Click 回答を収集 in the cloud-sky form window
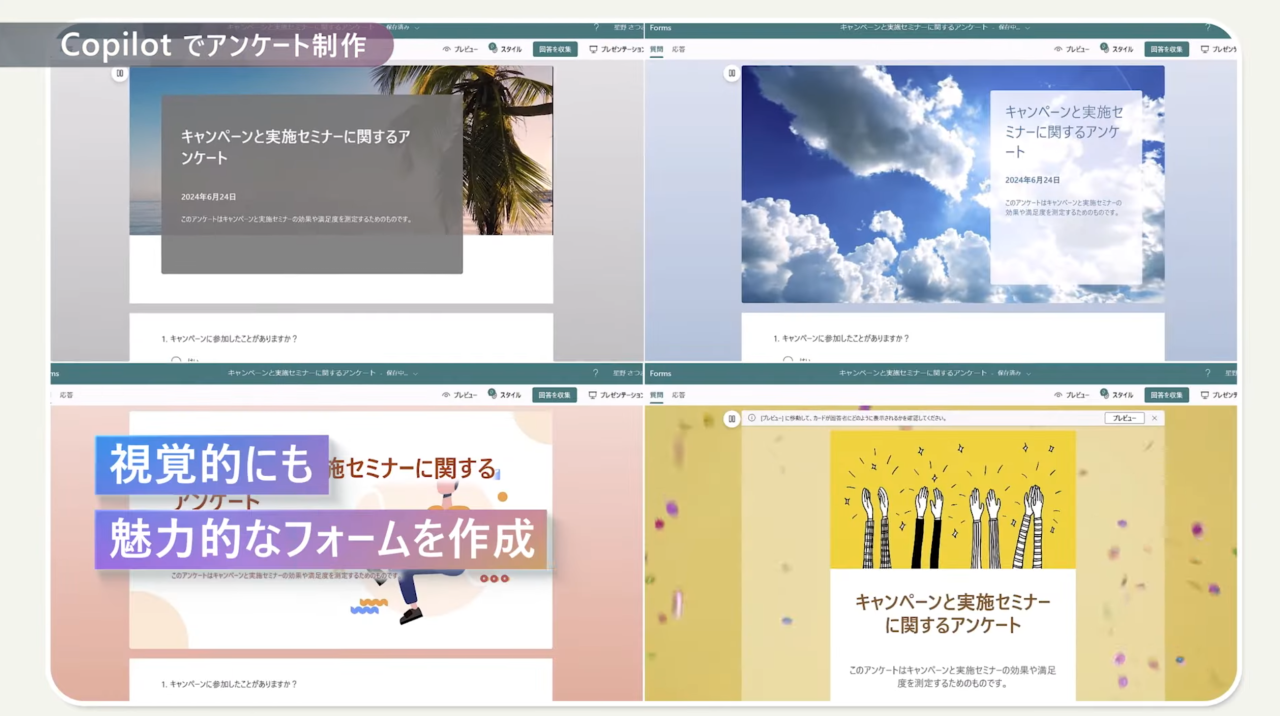This screenshot has width=1280, height=716. coord(1167,49)
